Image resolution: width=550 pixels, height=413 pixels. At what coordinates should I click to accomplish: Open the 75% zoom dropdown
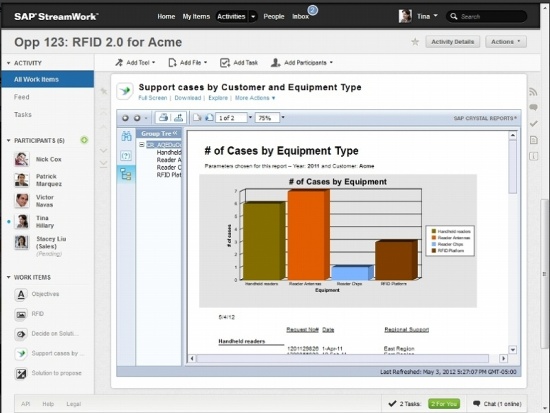coord(283,118)
